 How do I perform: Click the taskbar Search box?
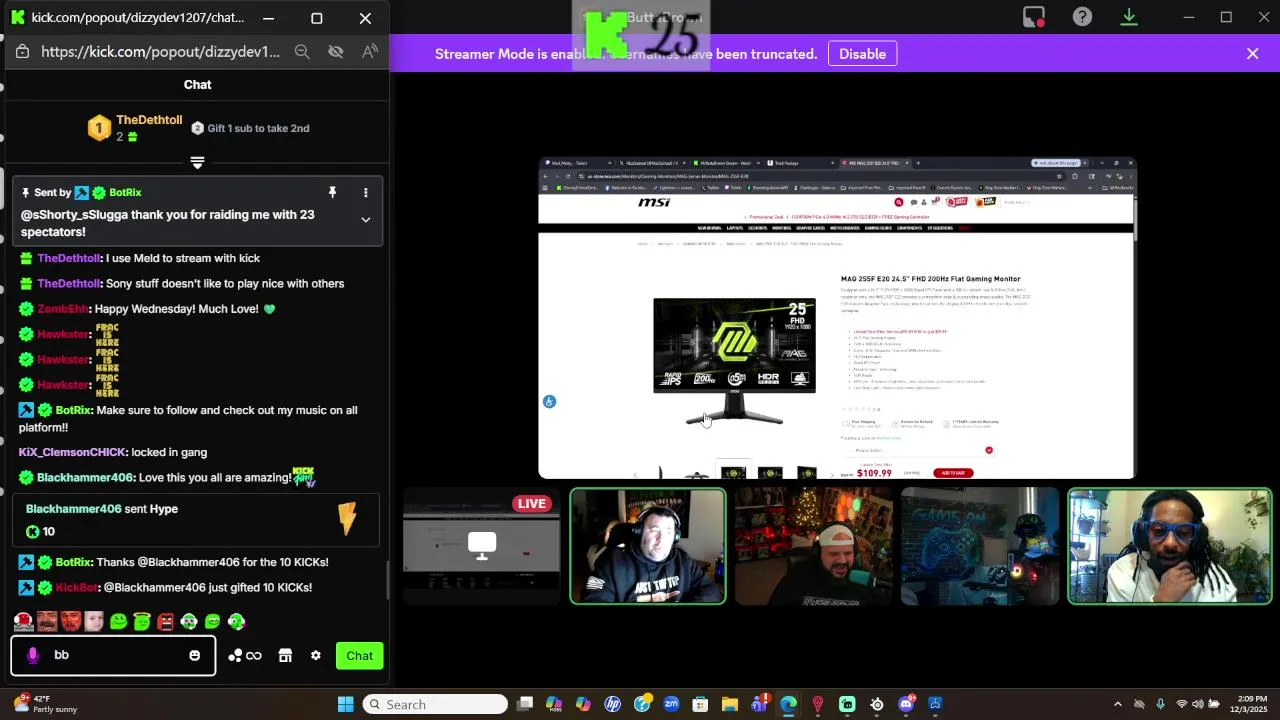pos(435,704)
